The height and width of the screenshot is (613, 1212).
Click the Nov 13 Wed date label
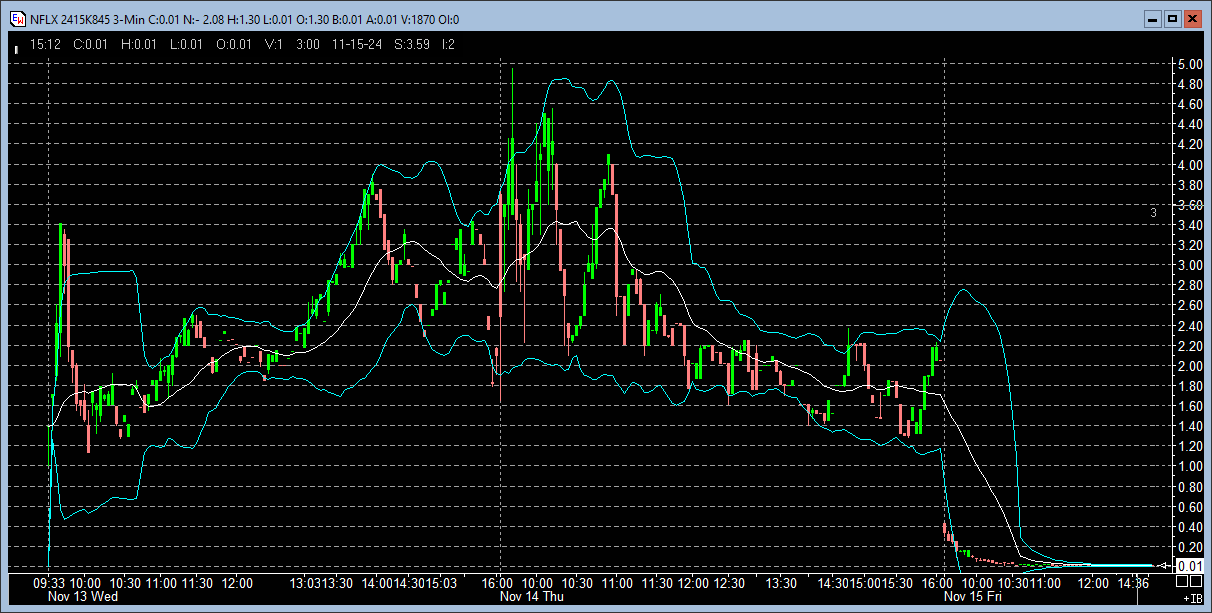[83, 596]
